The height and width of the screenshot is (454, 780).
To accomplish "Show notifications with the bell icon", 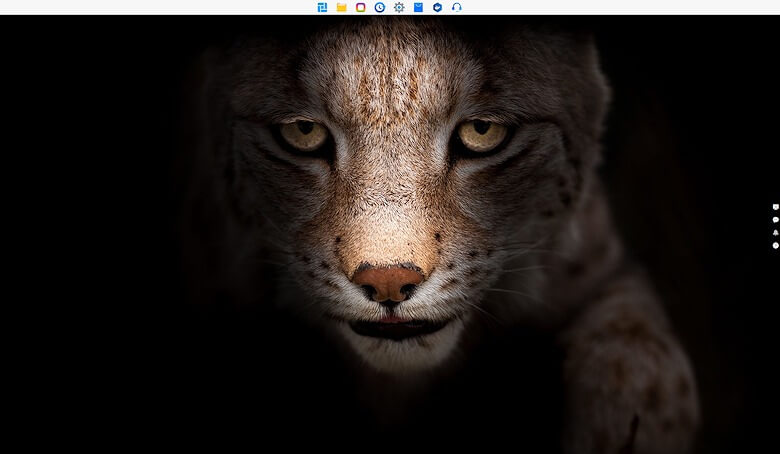I will (775, 232).
